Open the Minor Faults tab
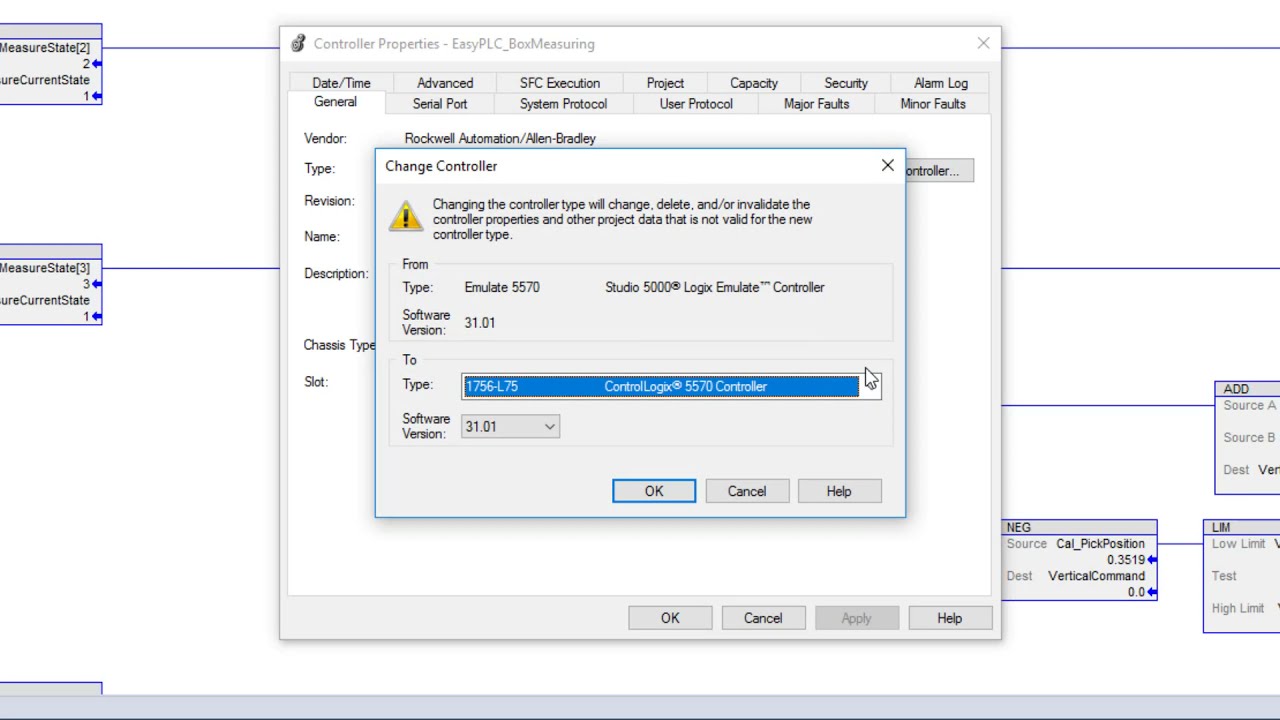 click(933, 104)
